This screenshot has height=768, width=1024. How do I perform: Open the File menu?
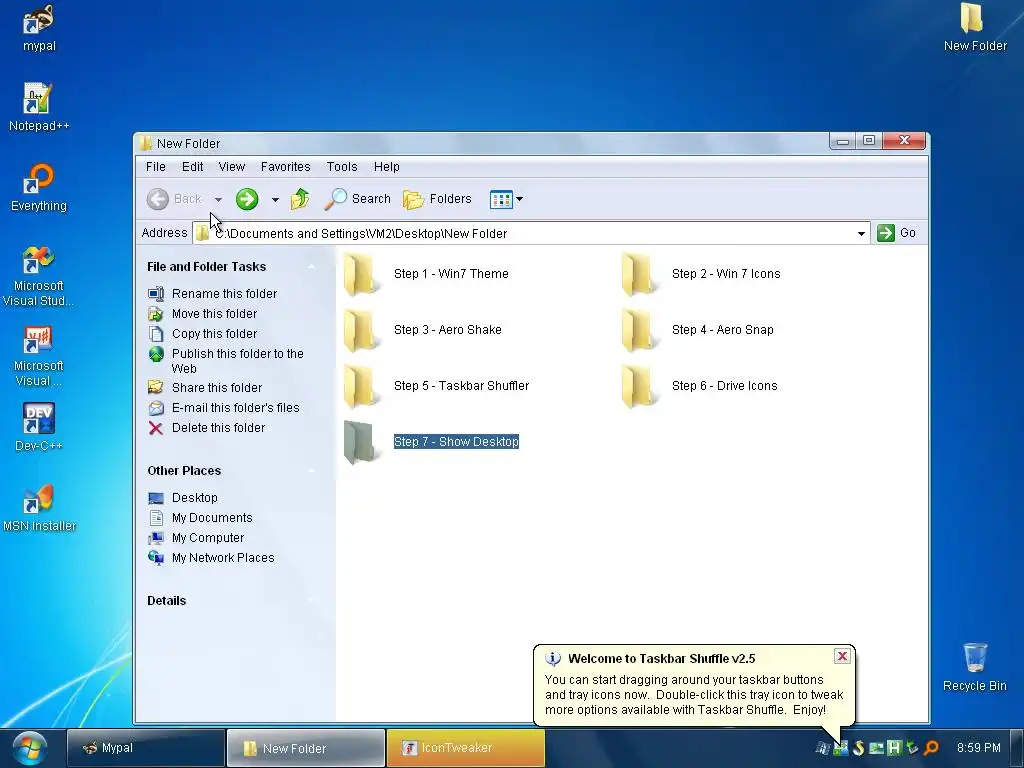[155, 167]
